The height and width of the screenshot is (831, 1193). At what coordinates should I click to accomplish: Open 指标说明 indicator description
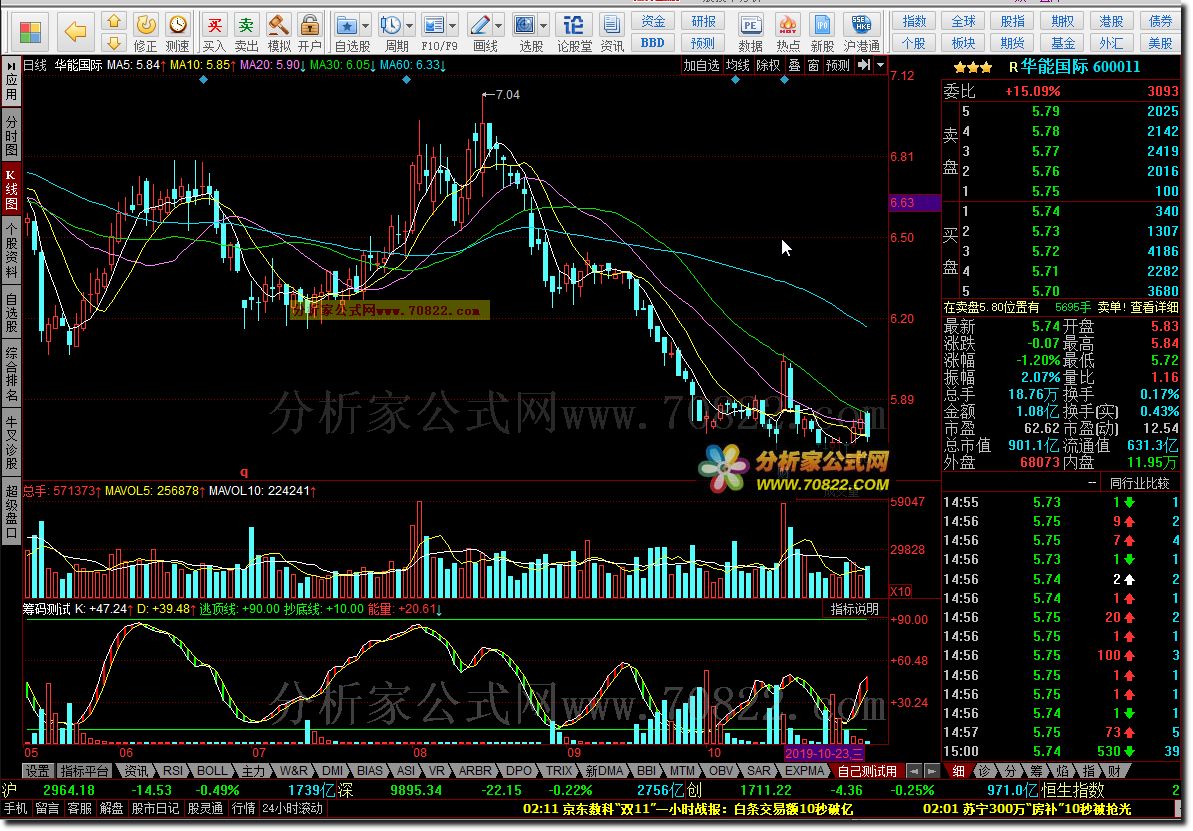[854, 609]
